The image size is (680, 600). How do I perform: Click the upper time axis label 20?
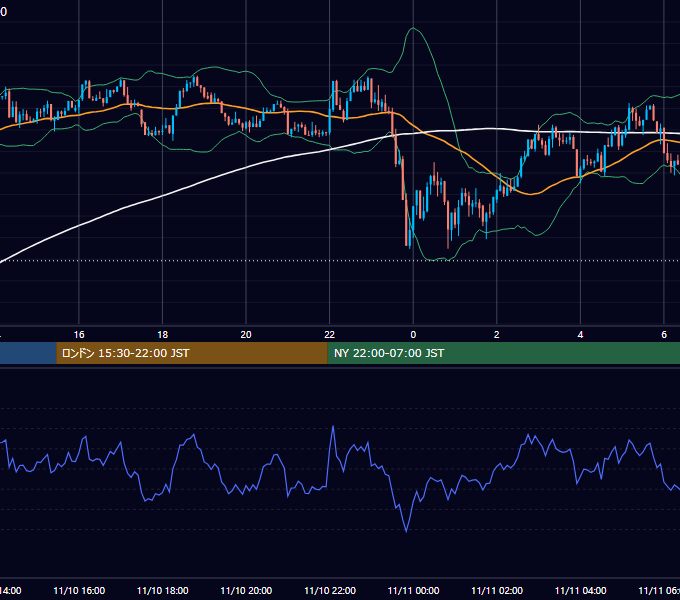click(x=246, y=335)
